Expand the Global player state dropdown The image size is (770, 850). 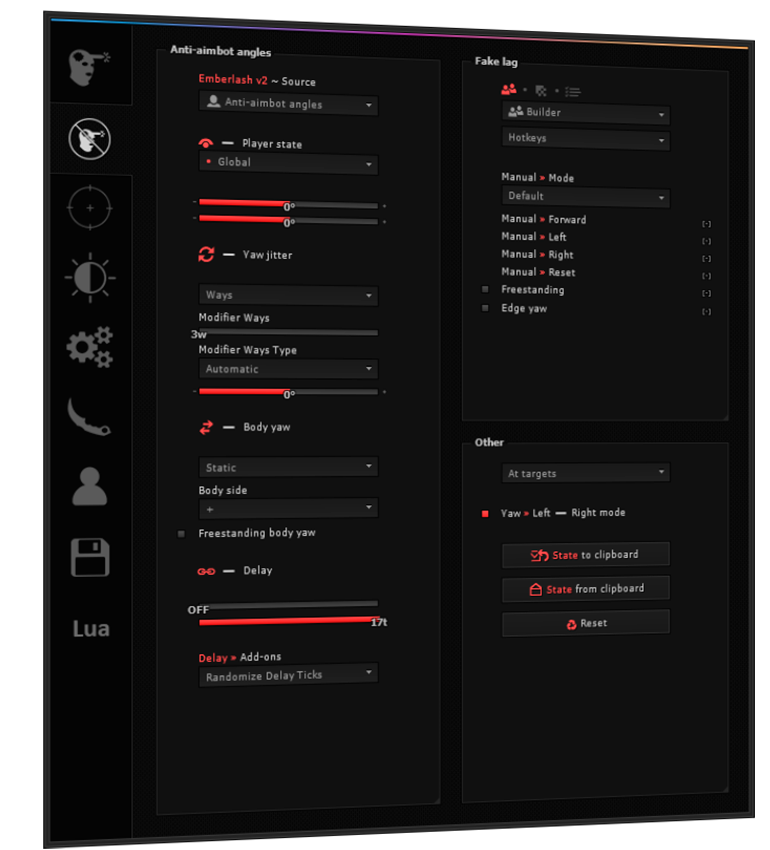click(x=288, y=163)
